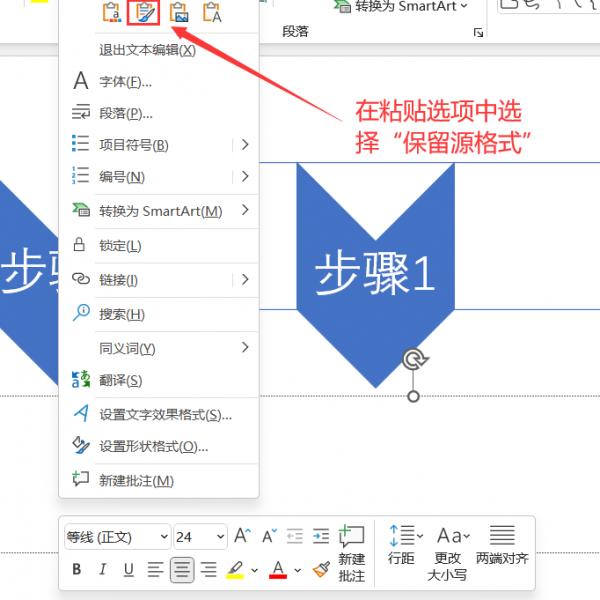
Task: Click the translate icon beside 翻译(S)
Action: coord(81,379)
